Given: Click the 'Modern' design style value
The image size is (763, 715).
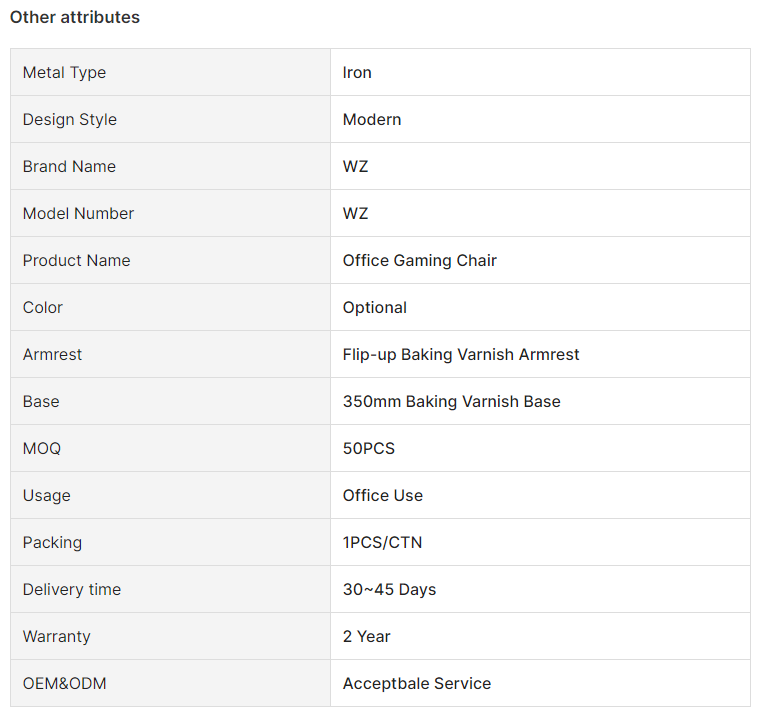Looking at the screenshot, I should (x=372, y=119).
